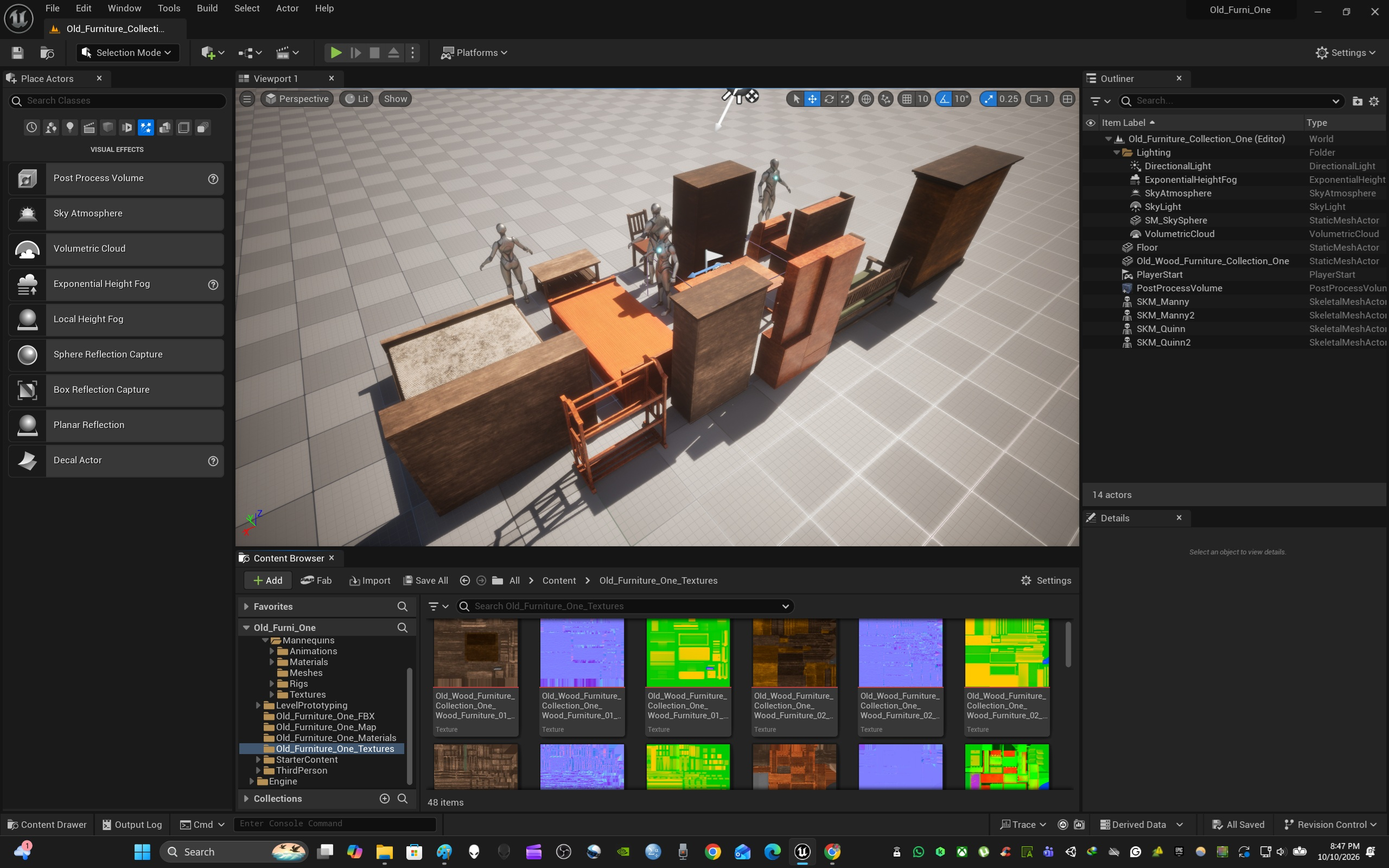Click the Play green arrow button
Viewport: 1389px width, 868px height.
point(336,53)
